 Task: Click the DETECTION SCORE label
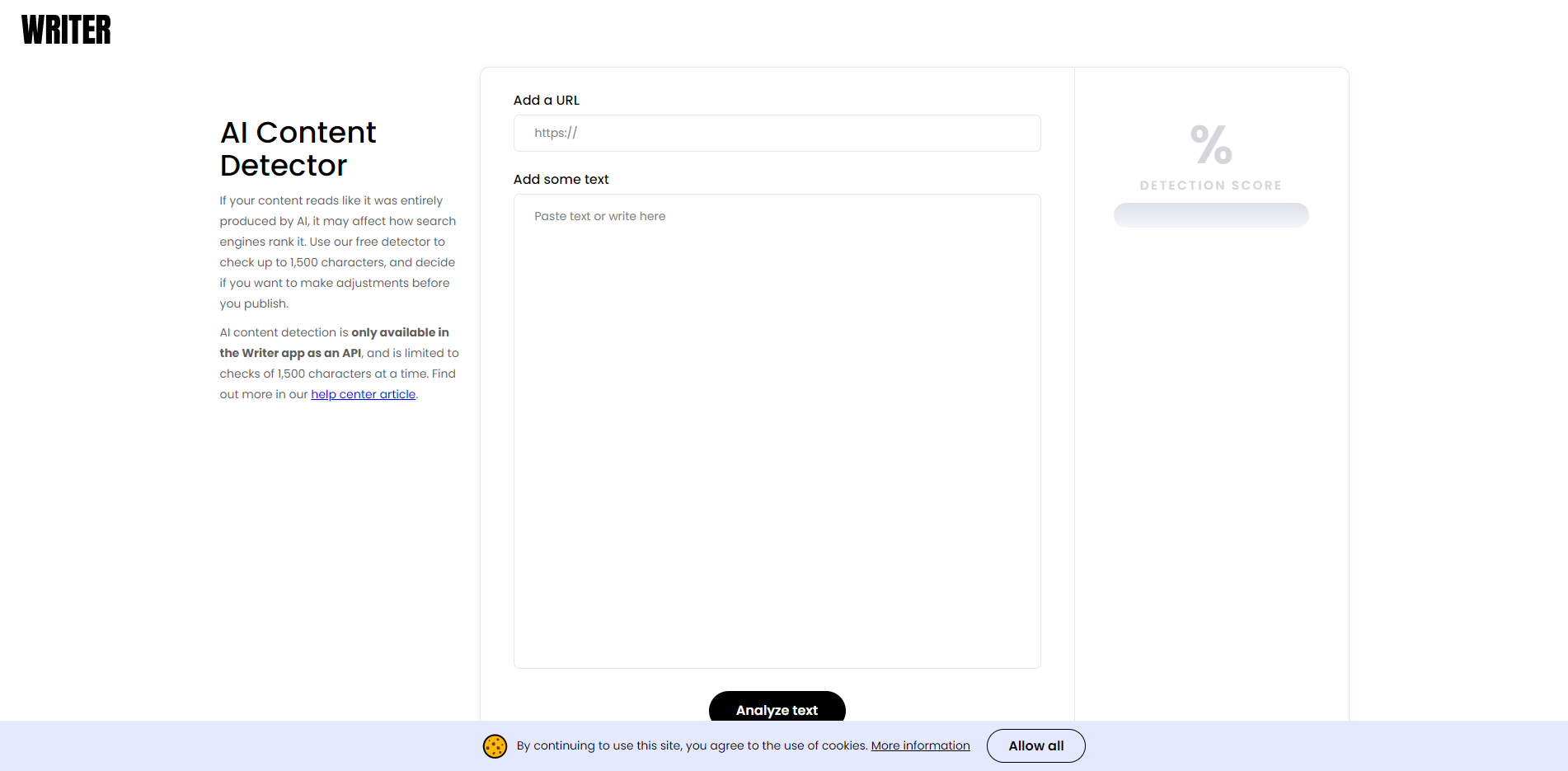point(1210,185)
